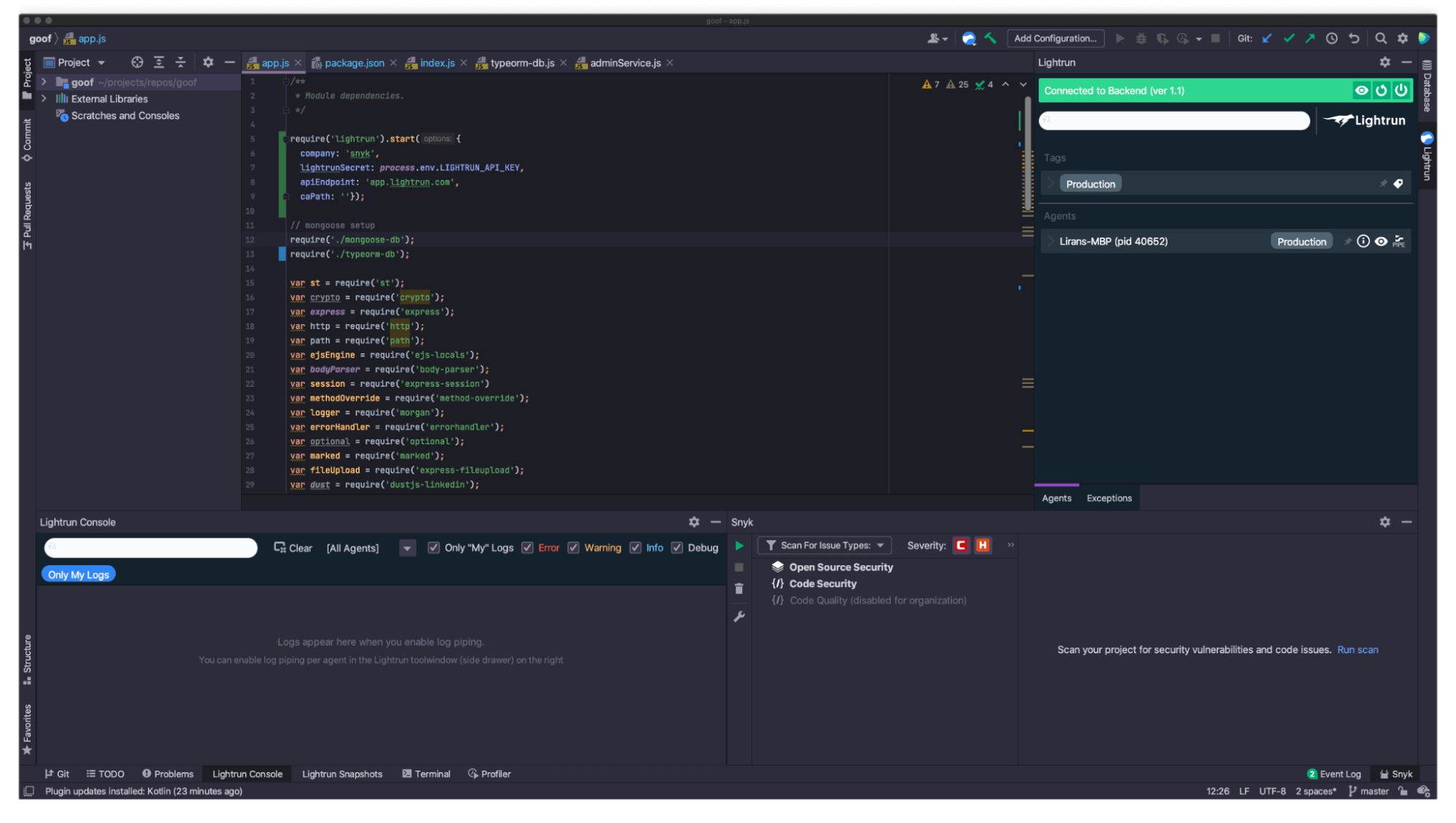Image resolution: width=1456 pixels, height=823 pixels.
Task: Open the Scan For Issue Types dropdown
Action: (824, 545)
